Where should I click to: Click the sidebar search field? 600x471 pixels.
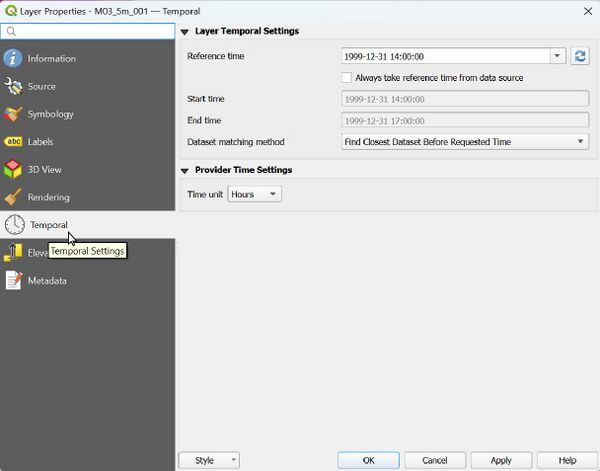(x=90, y=32)
